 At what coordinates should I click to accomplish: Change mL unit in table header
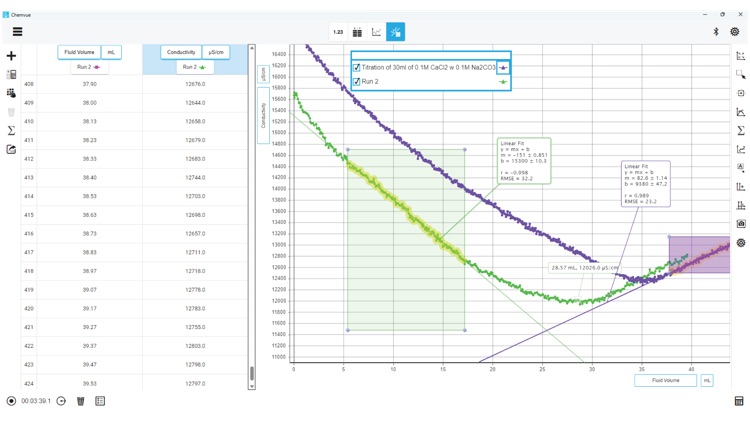coord(111,52)
